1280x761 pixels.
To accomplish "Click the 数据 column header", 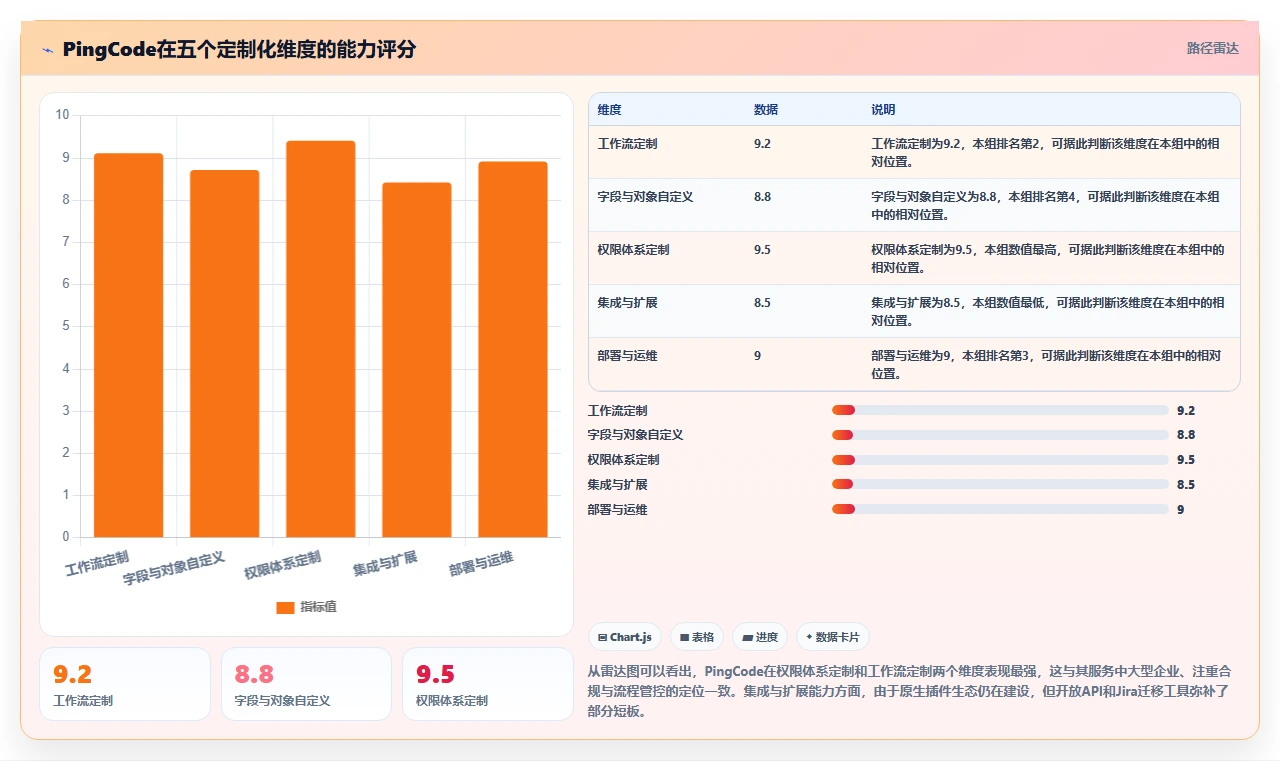I will point(766,110).
